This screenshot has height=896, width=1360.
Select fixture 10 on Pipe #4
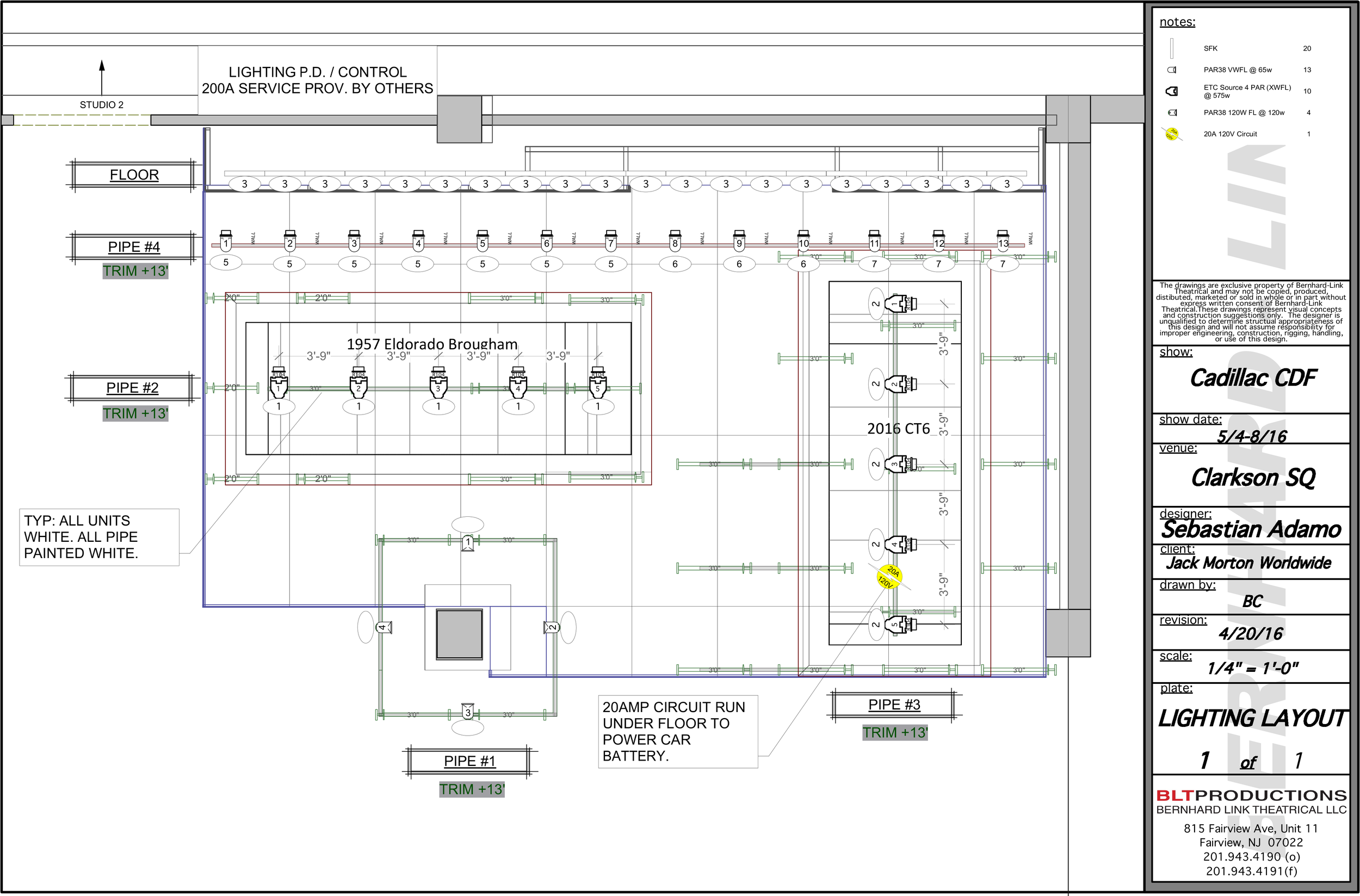click(x=803, y=240)
